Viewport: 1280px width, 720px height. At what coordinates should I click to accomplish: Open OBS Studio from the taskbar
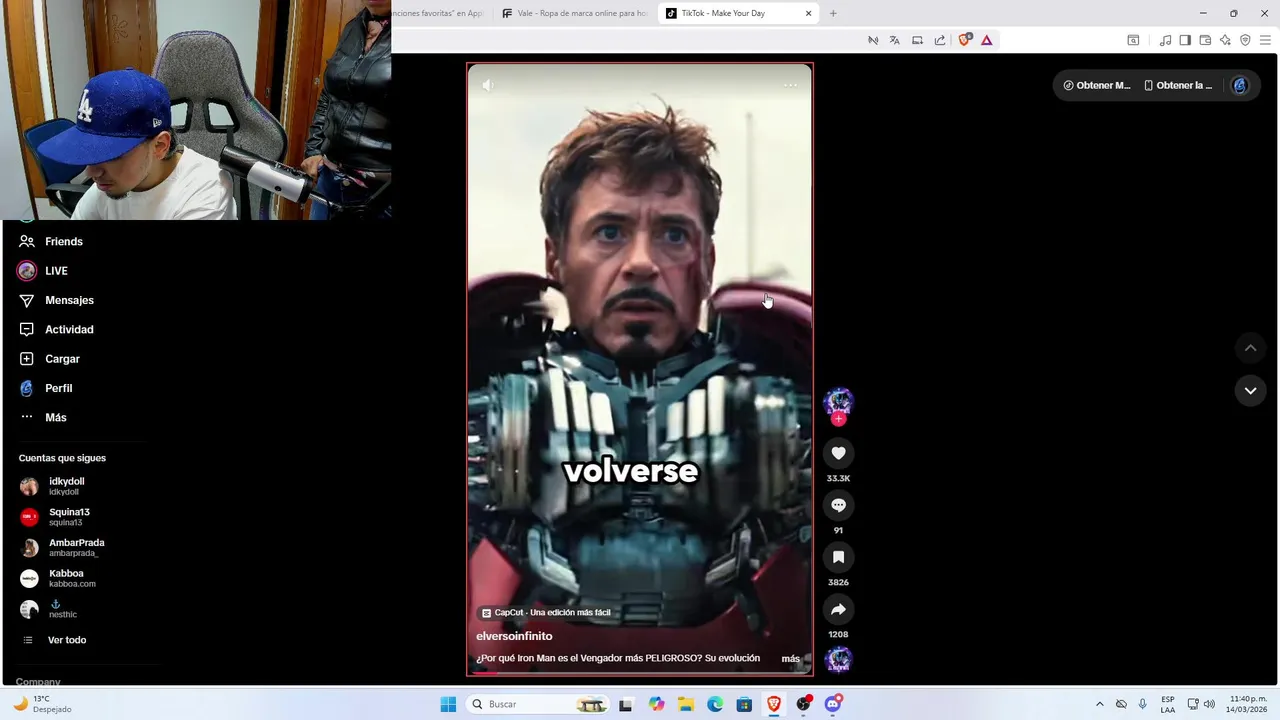click(803, 704)
